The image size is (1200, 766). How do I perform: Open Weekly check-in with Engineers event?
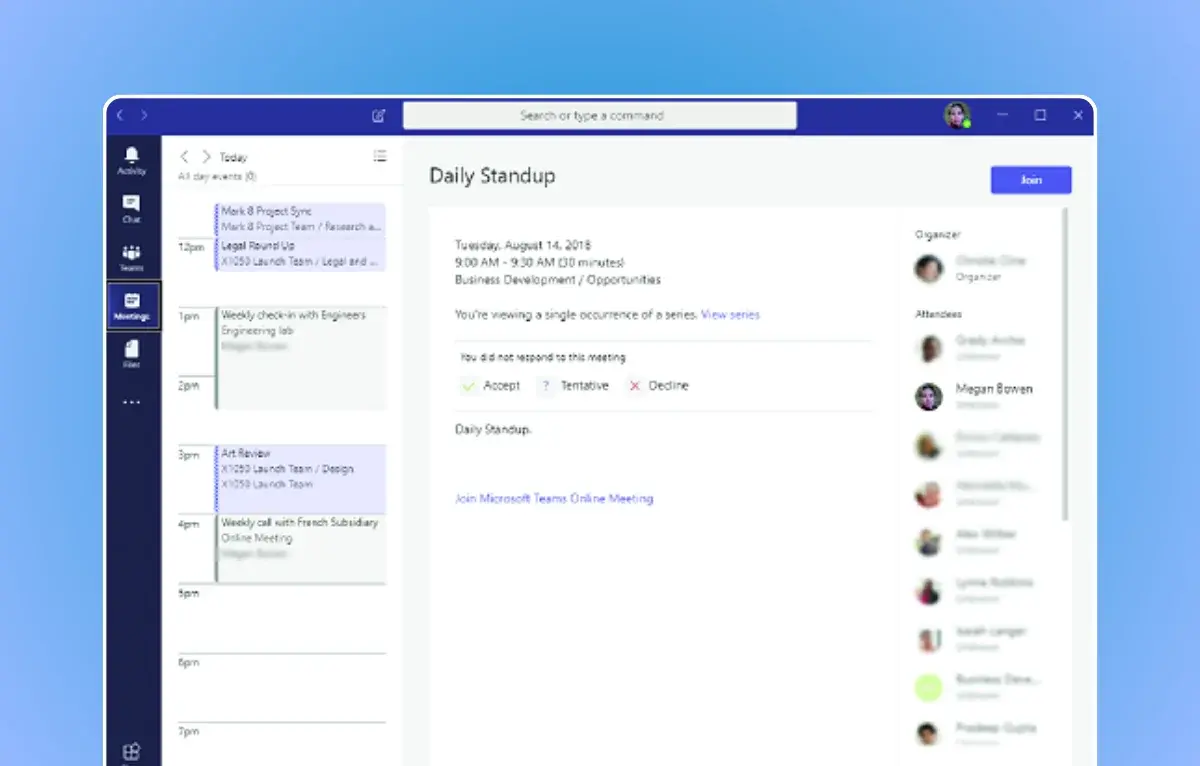point(300,358)
